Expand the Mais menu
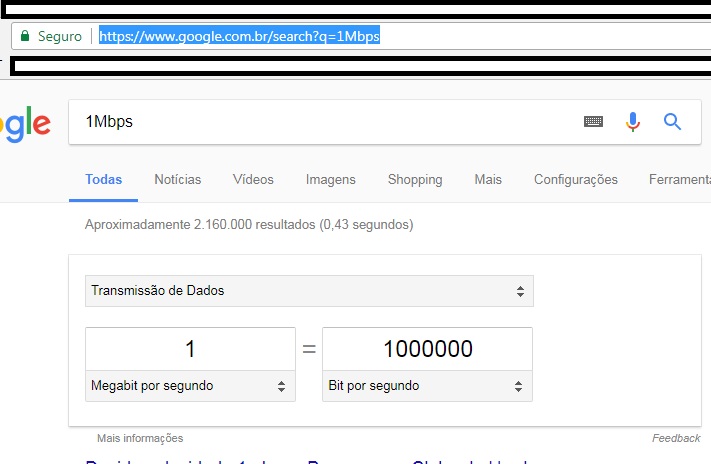Viewport: 711px width, 464px height. [x=488, y=180]
